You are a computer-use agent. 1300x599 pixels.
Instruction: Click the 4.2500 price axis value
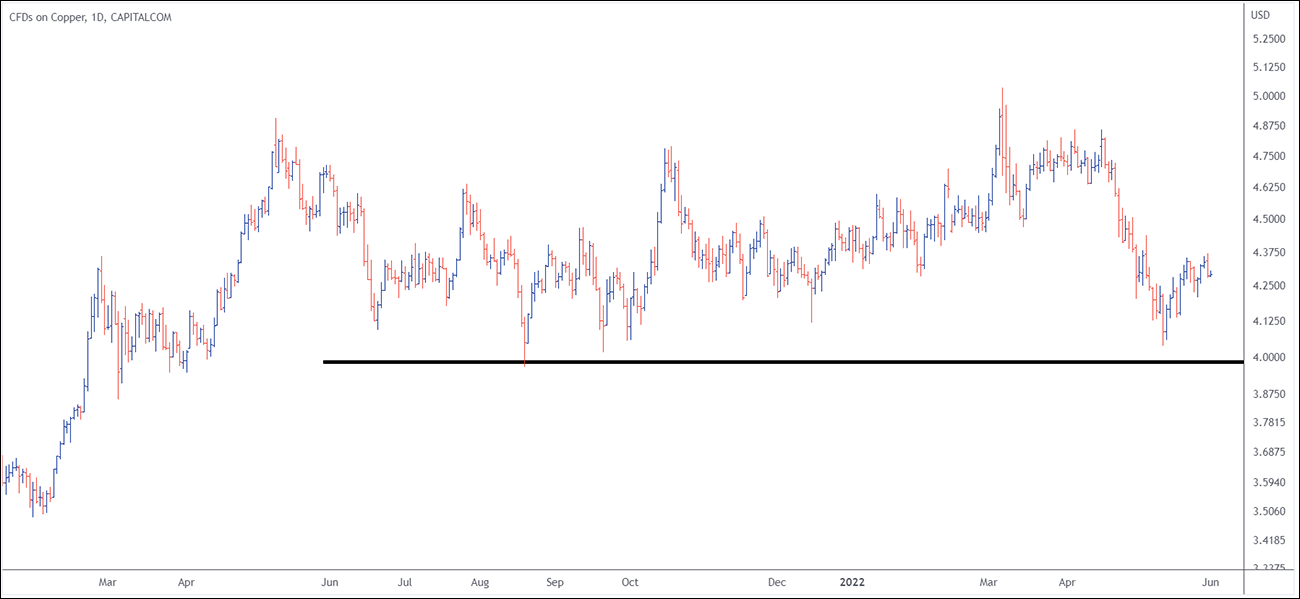(1269, 286)
